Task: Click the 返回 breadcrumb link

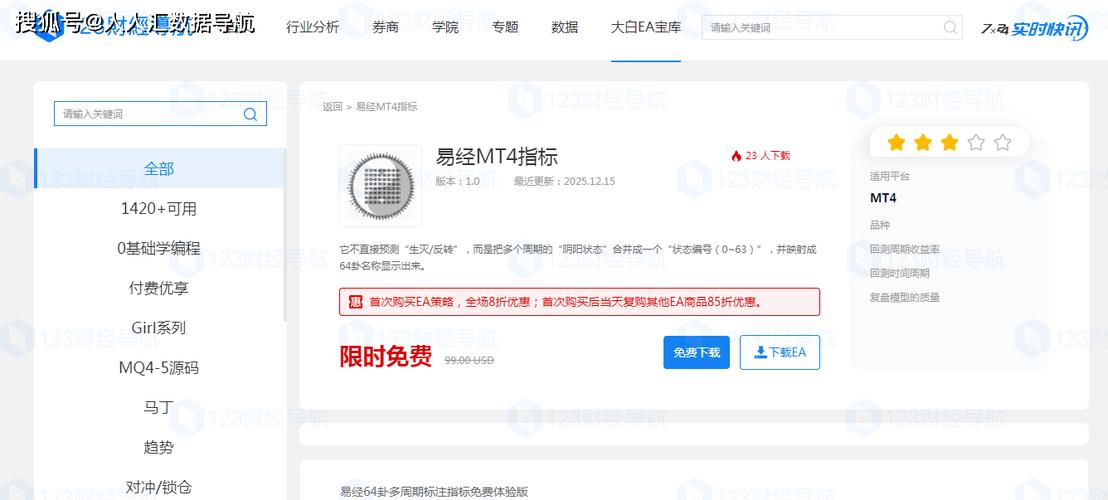Action: 332,107
